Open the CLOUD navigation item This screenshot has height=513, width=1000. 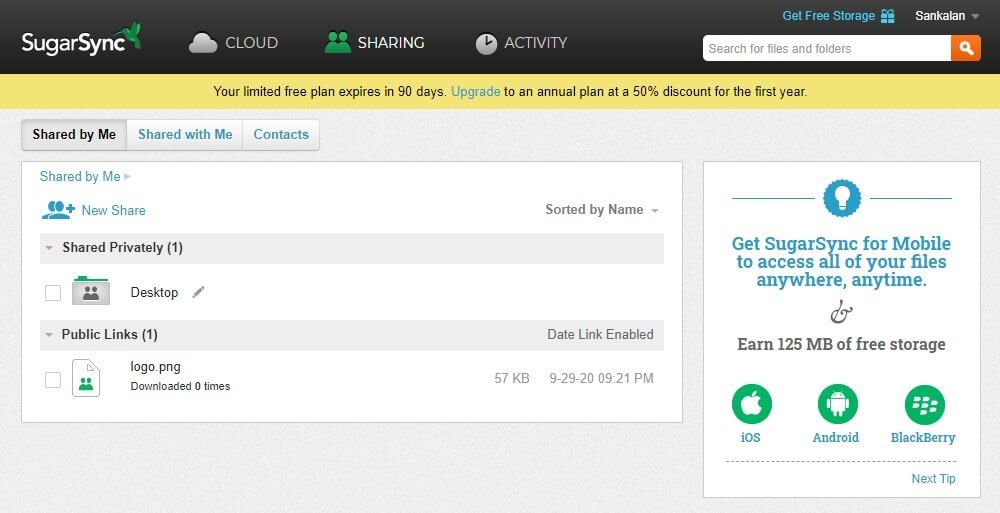pyautogui.click(x=233, y=43)
